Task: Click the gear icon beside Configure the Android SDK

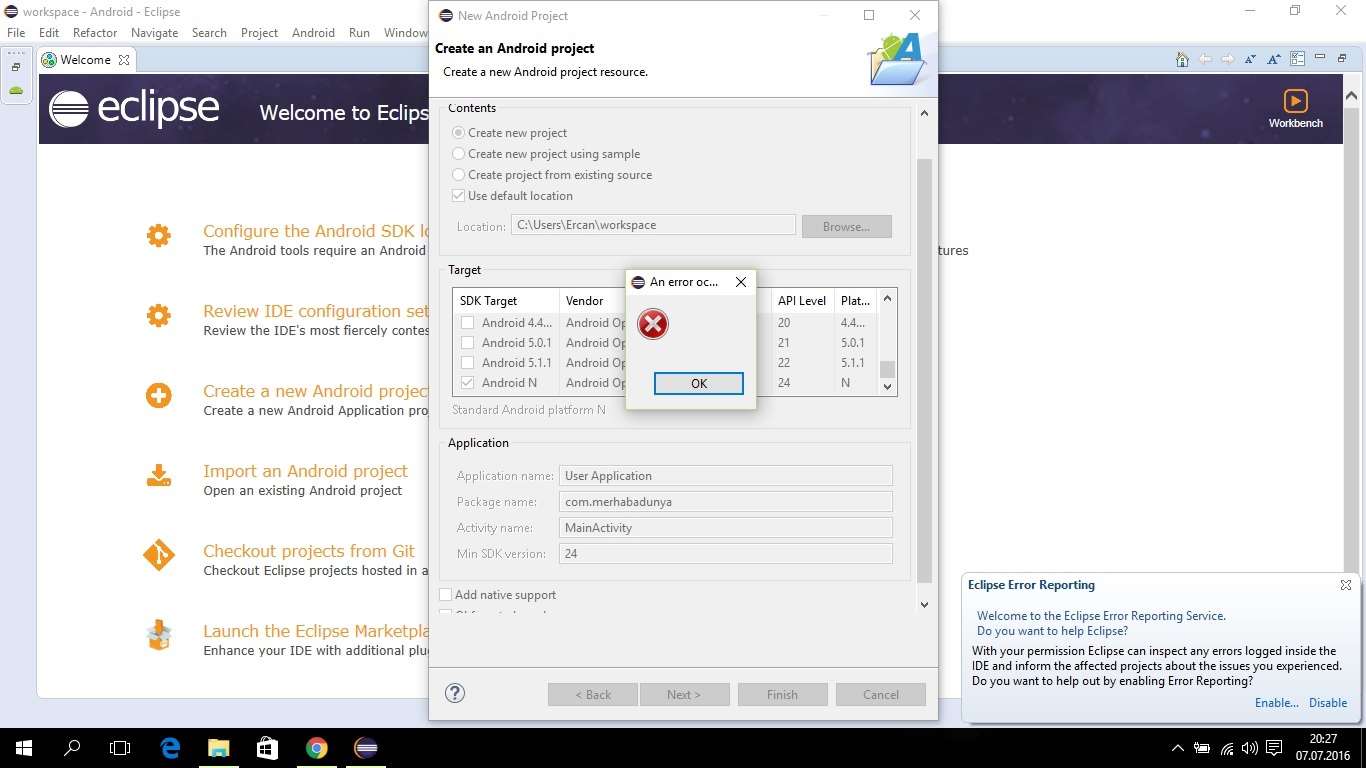Action: point(158,235)
